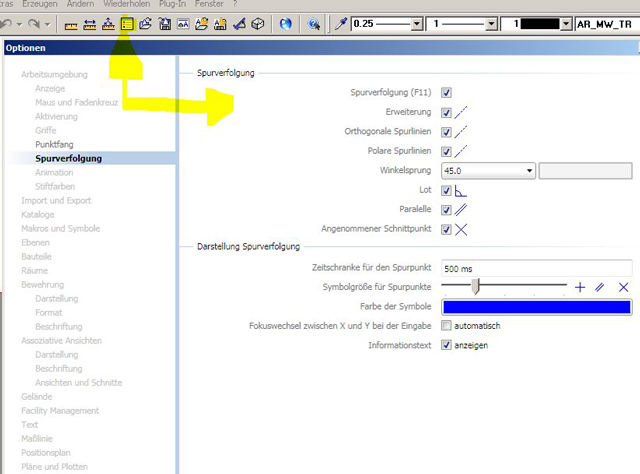This screenshot has height=474, width=640.
Task: Enable automatisch Fokuswechsel checkbox
Action: click(446, 326)
